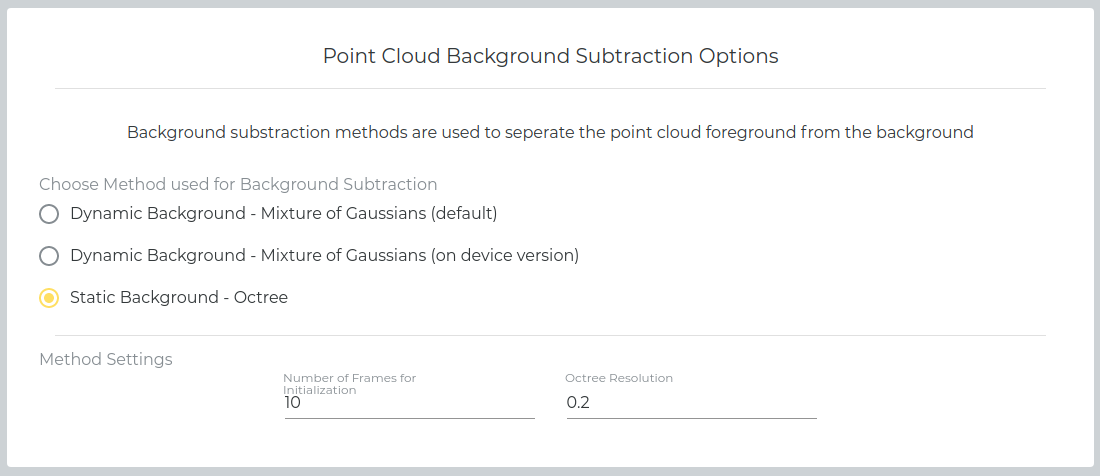Click the 'Method Settings' section heading
Screen dimensions: 1100x476
(106, 359)
